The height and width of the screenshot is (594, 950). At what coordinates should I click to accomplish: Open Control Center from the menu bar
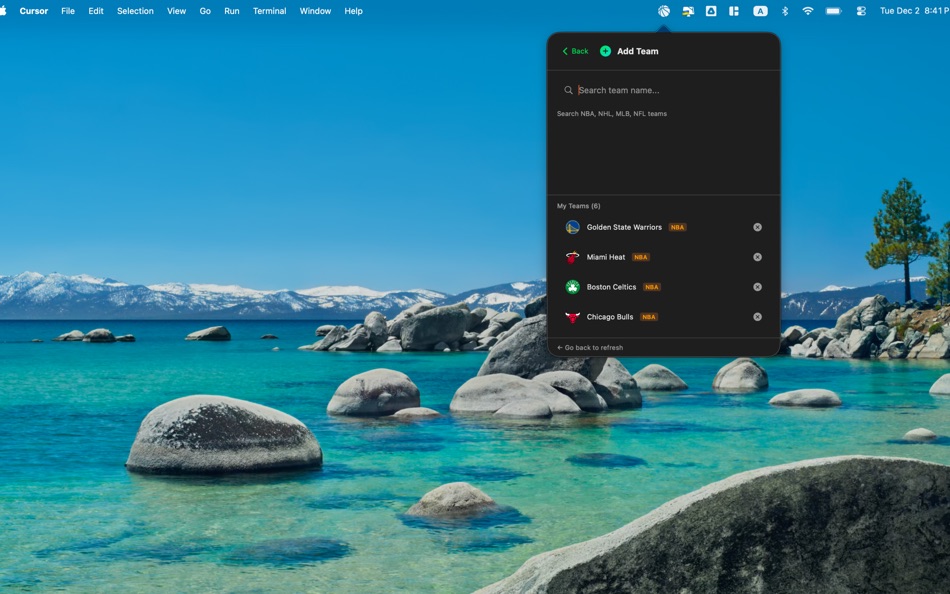click(x=861, y=11)
